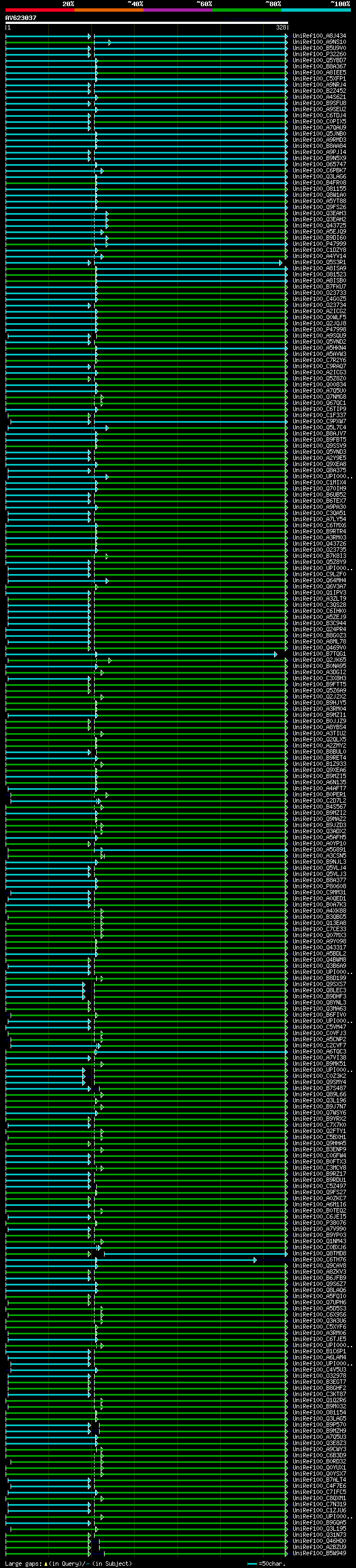Click the query end position 328
Image resolution: width=356 pixels, height=1568 pixels.
click(x=281, y=27)
